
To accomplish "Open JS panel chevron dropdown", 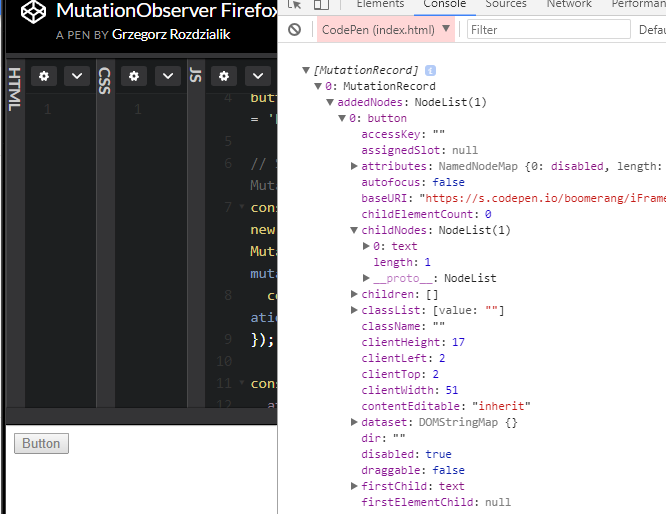I will point(258,76).
